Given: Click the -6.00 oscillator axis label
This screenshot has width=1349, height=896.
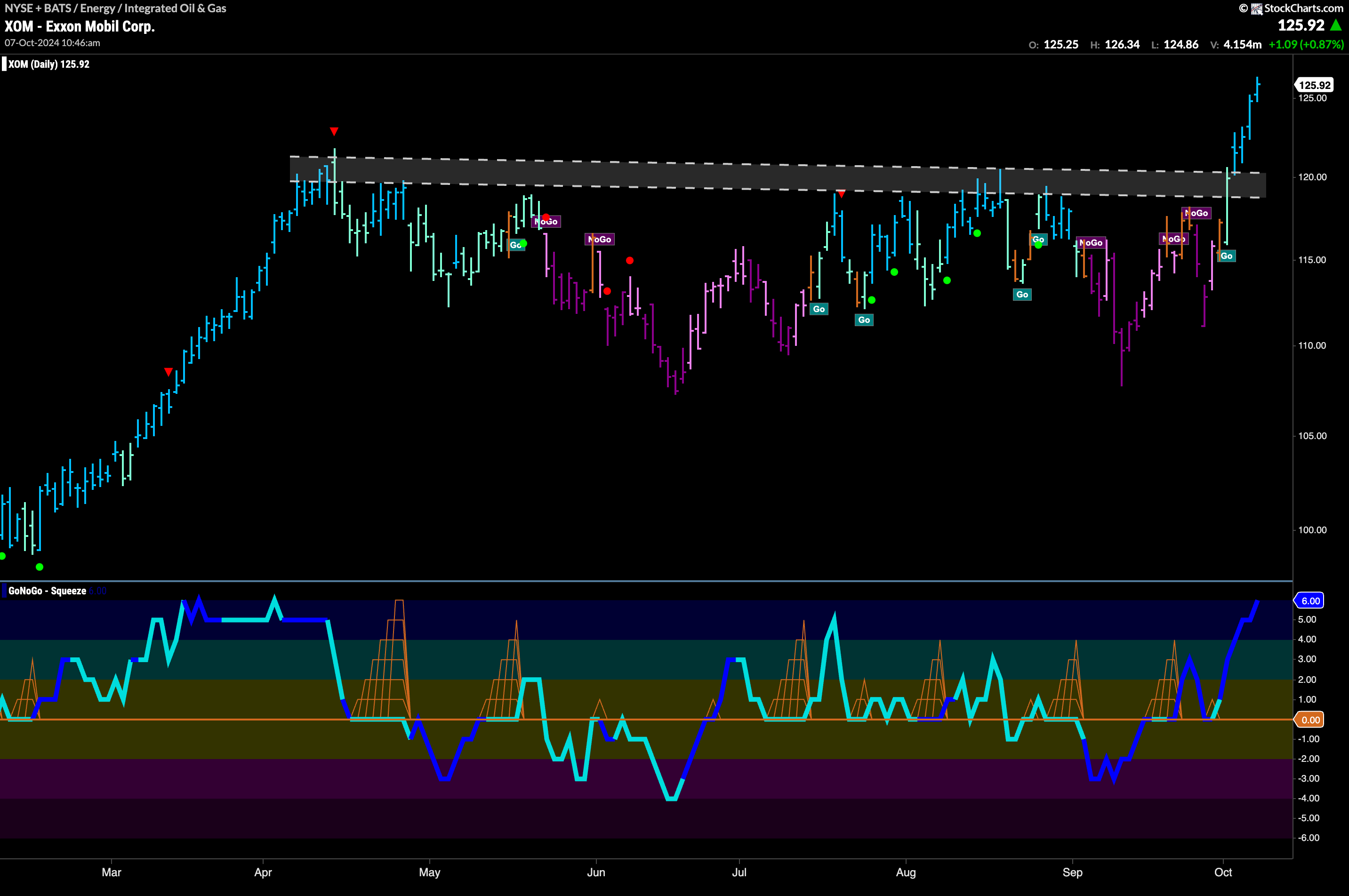Looking at the screenshot, I should tap(1309, 838).
